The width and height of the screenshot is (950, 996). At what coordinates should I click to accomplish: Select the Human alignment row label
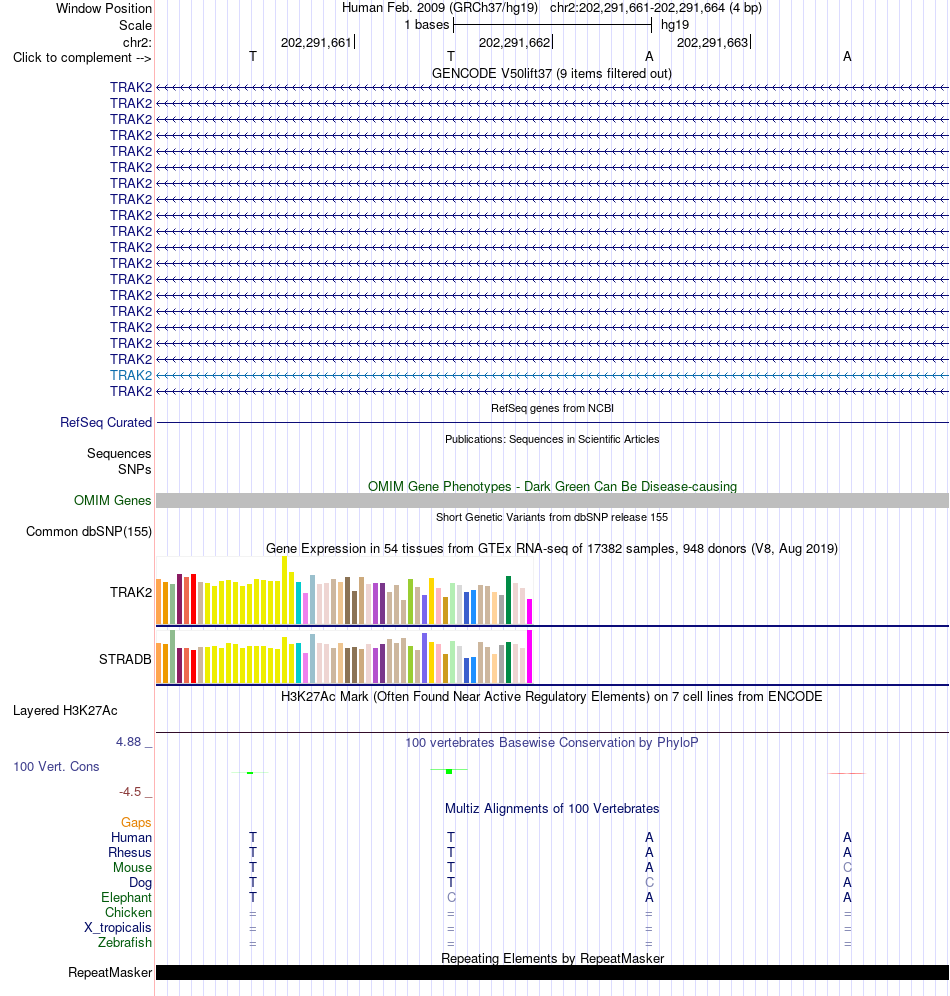(131, 838)
